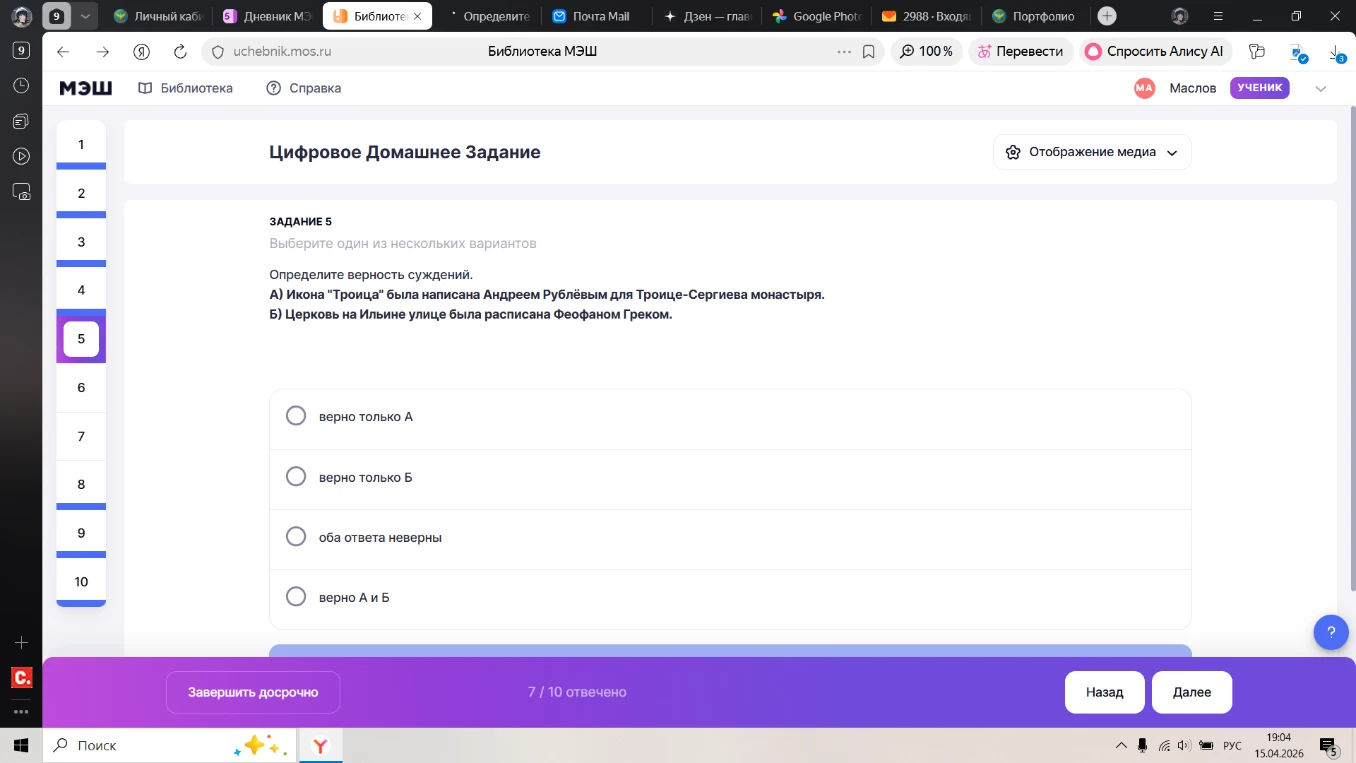The height and width of the screenshot is (763, 1356).
Task: Open the Windows Start menu
Action: (x=20, y=746)
